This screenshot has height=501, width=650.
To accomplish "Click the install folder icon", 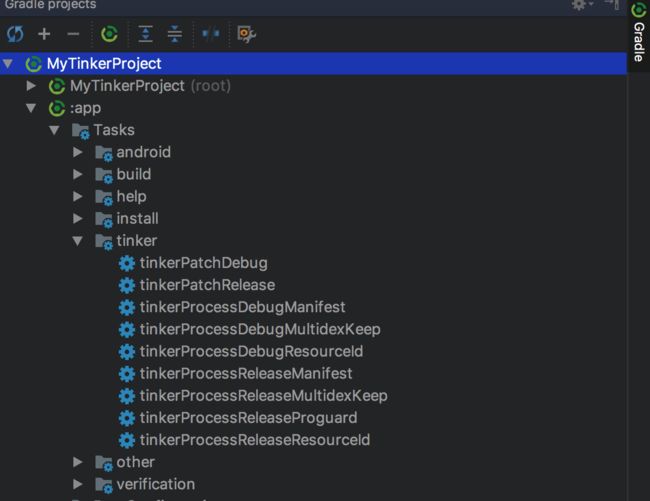I will [x=104, y=219].
